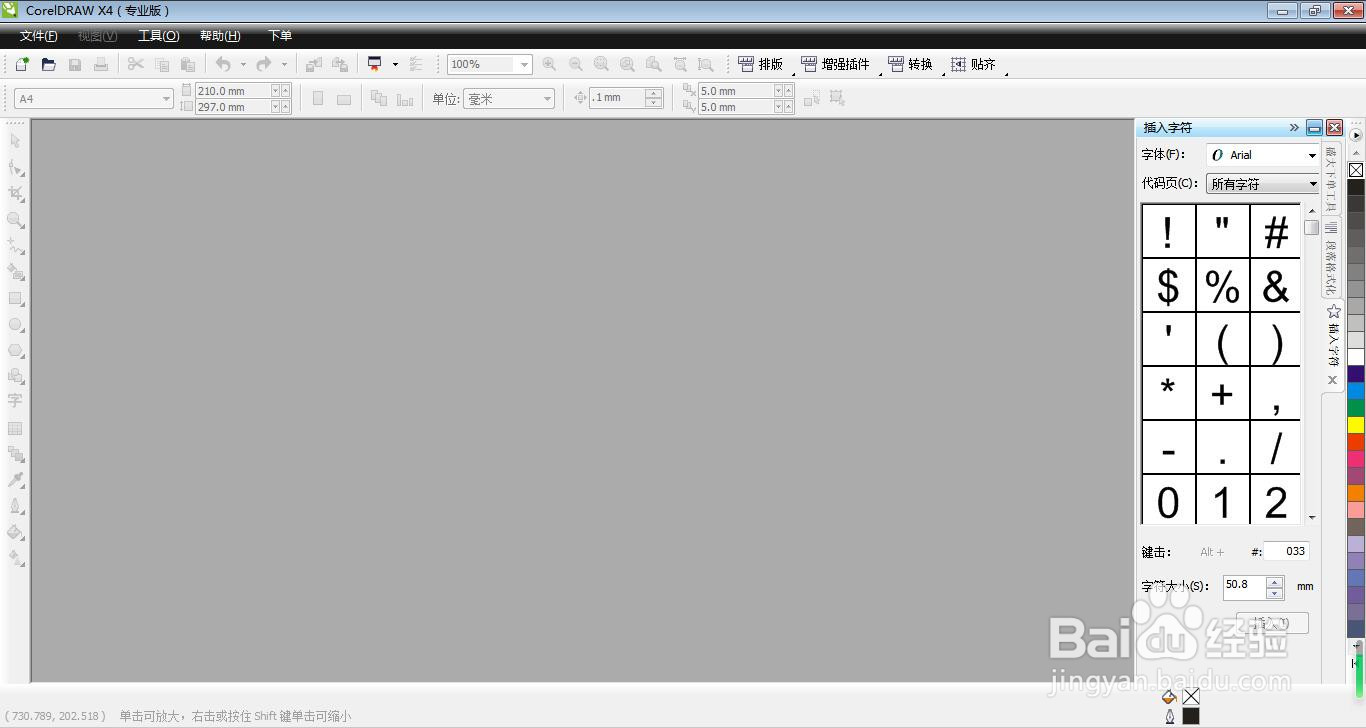This screenshot has height=728, width=1366.
Task: Select the Polygon tool
Action: [x=15, y=350]
